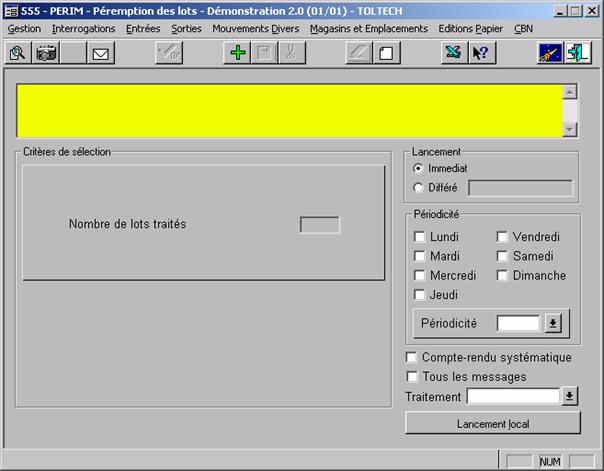604x471 pixels.
Task: Open the Interrogations menu
Action: (83, 29)
